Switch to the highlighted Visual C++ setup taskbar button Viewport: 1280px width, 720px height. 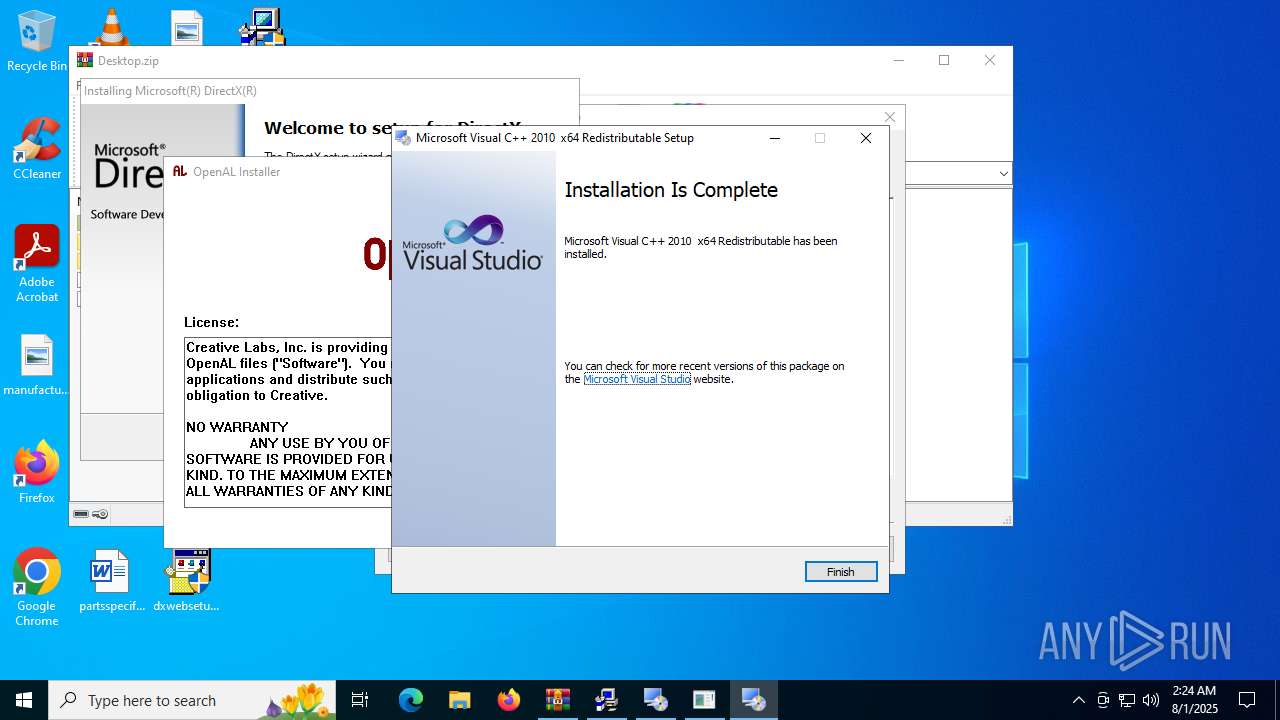(x=754, y=700)
